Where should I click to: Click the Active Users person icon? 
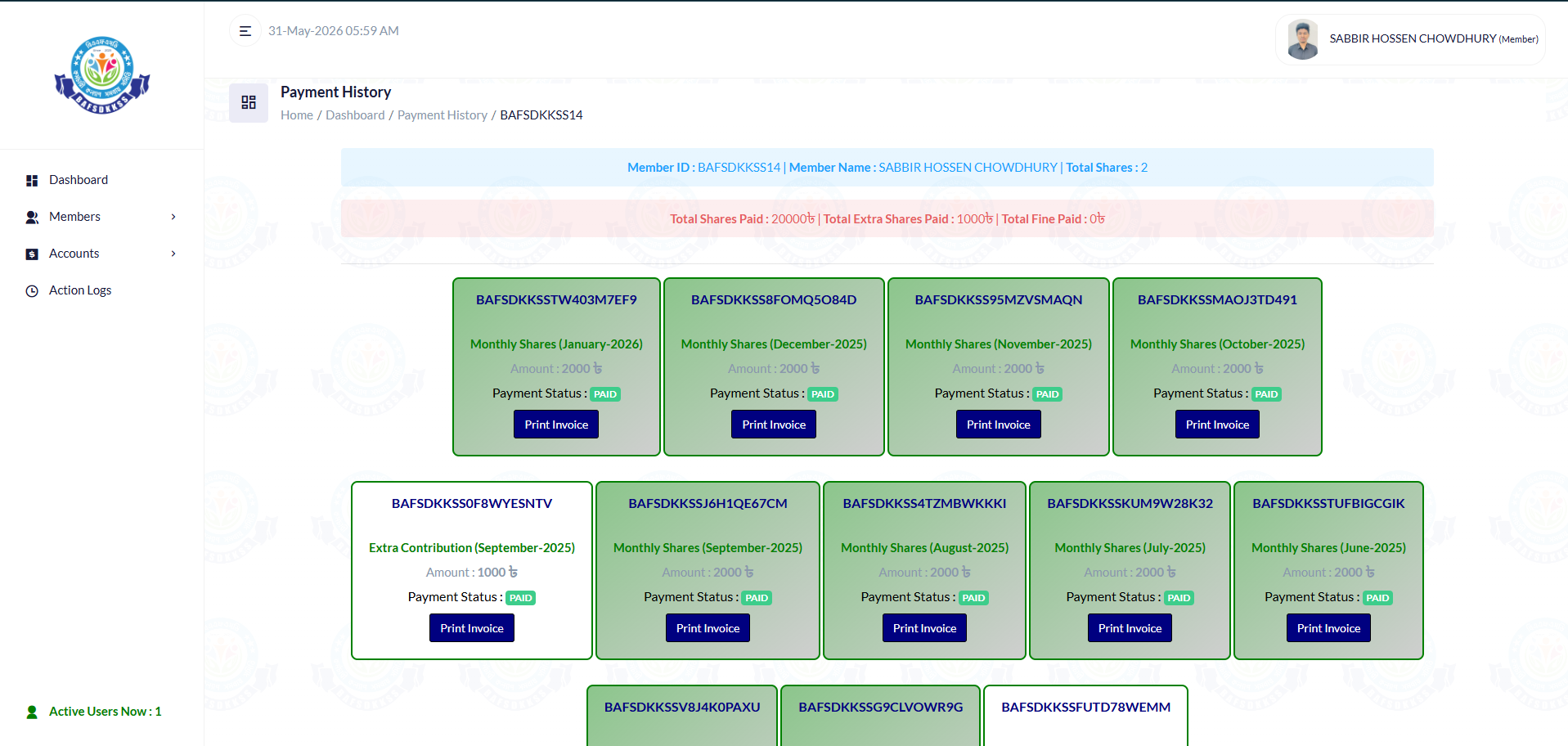pyautogui.click(x=32, y=712)
